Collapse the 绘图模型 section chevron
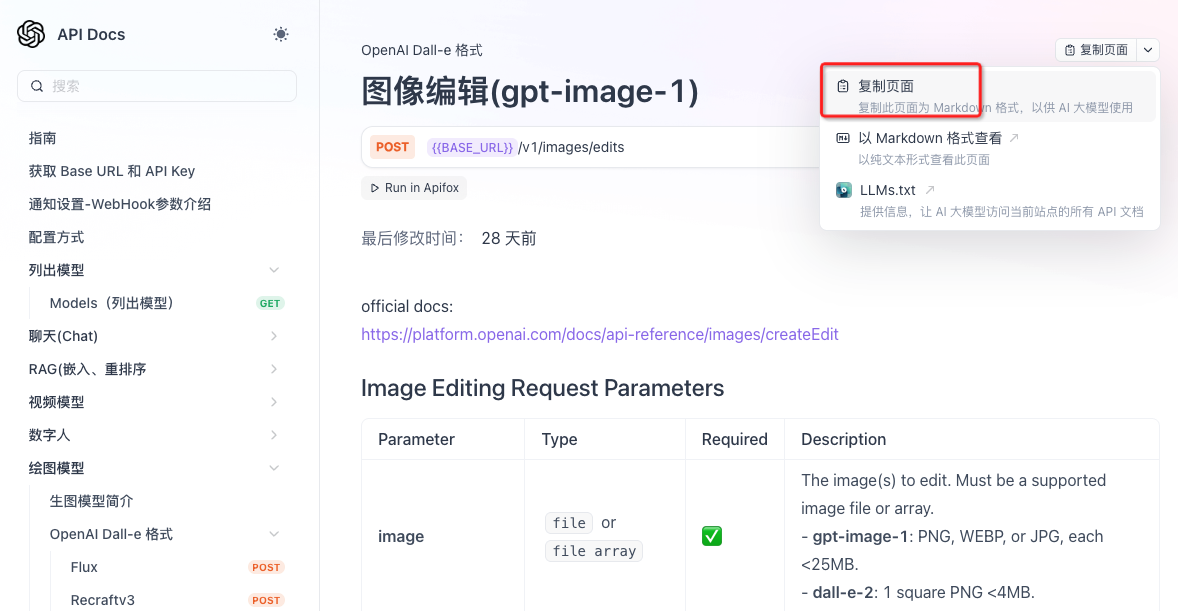Viewport: 1178px width, 611px height. pyautogui.click(x=274, y=468)
